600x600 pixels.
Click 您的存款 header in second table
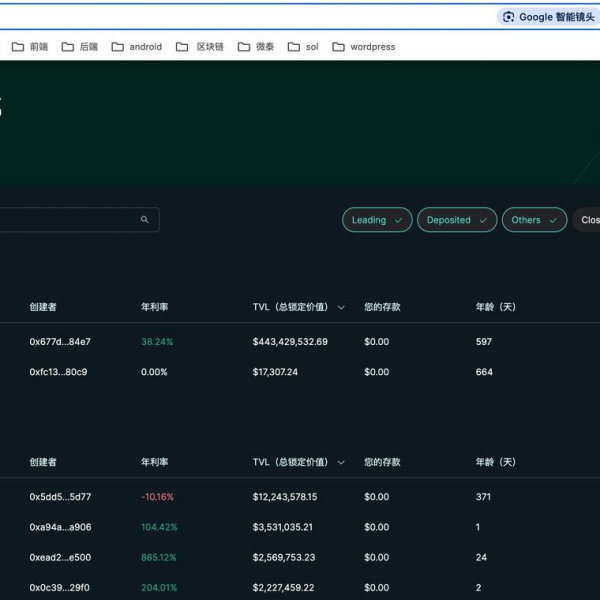click(x=382, y=462)
